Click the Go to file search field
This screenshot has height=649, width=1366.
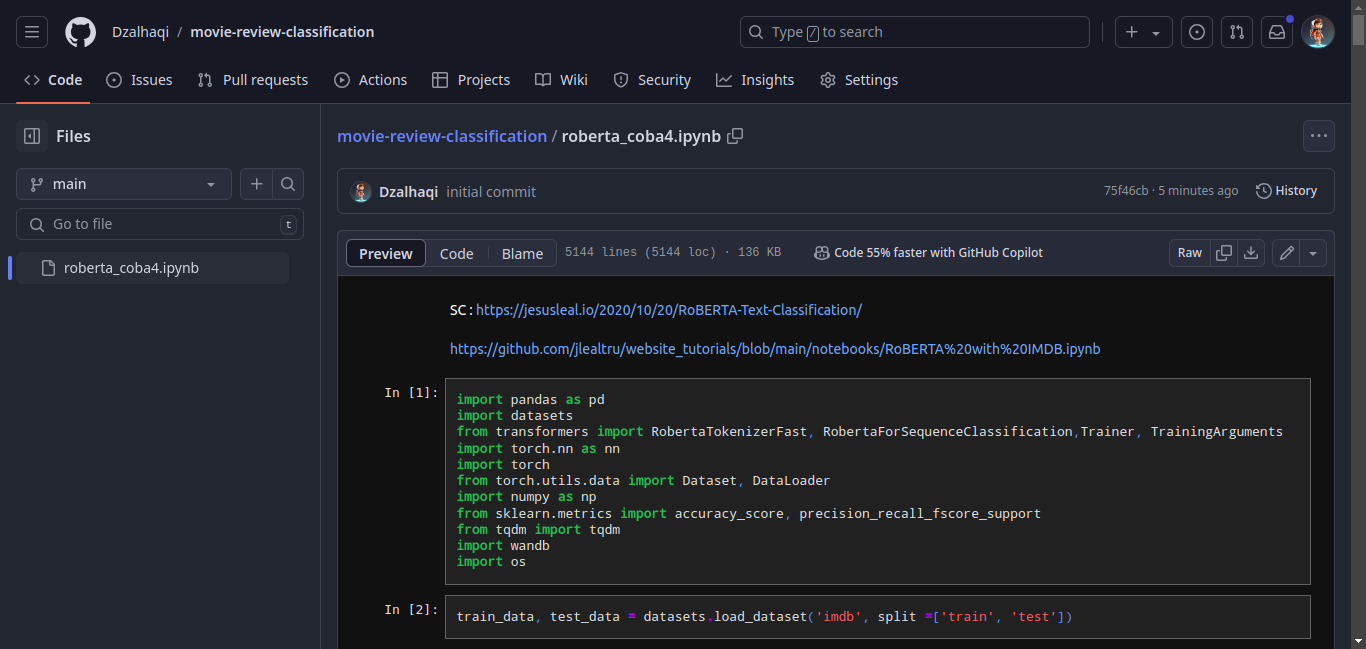click(x=160, y=223)
